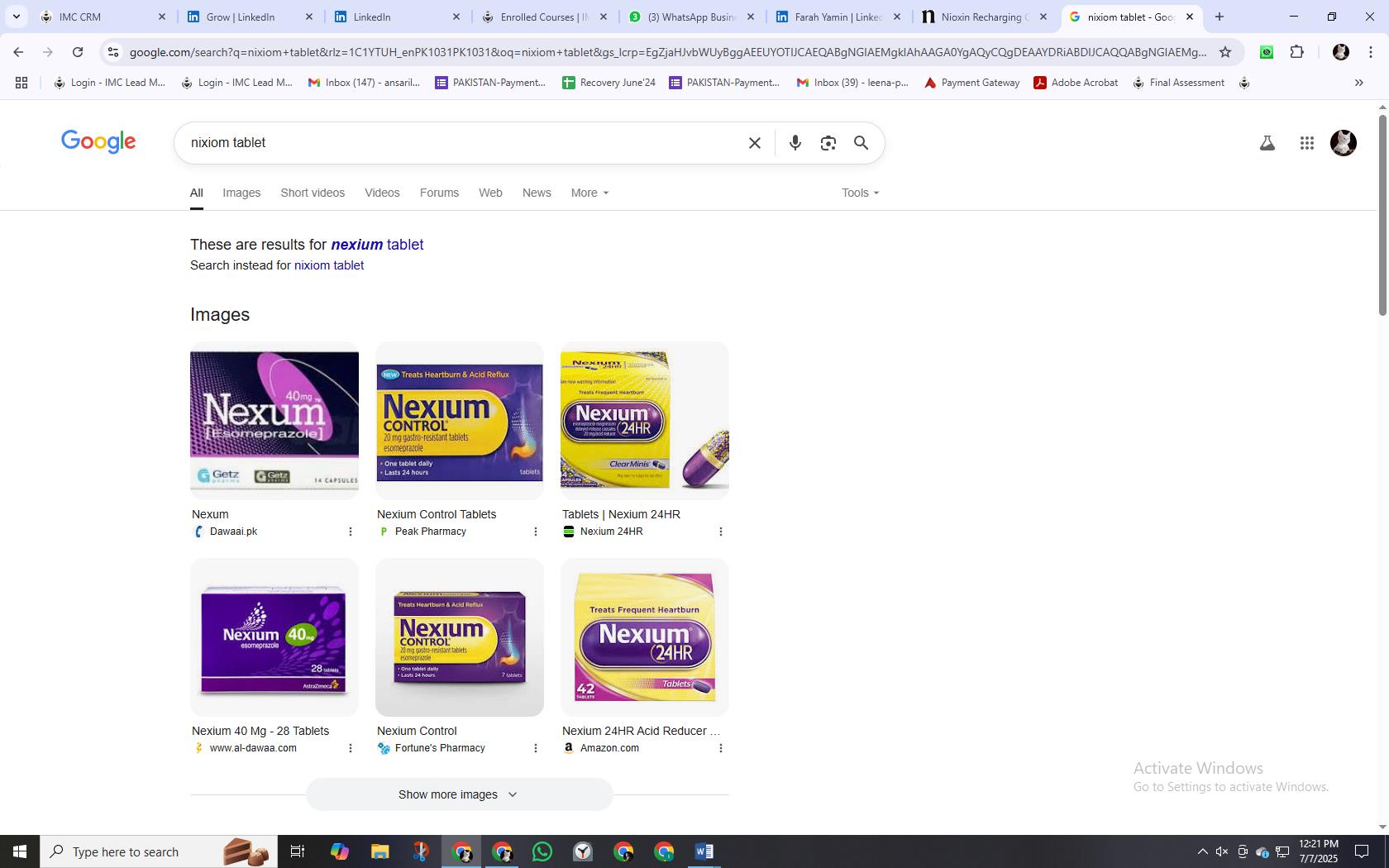Open Chrome extensions puzzle icon
This screenshot has height=868, width=1389.
click(x=1296, y=52)
